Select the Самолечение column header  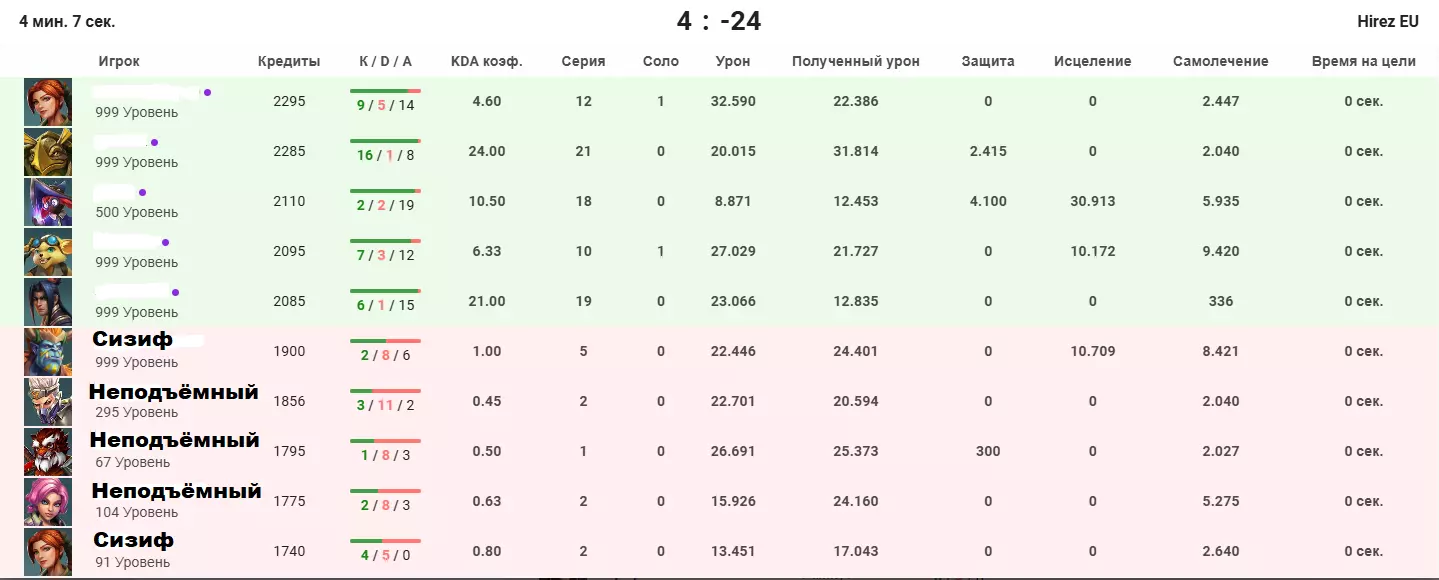click(x=1220, y=61)
